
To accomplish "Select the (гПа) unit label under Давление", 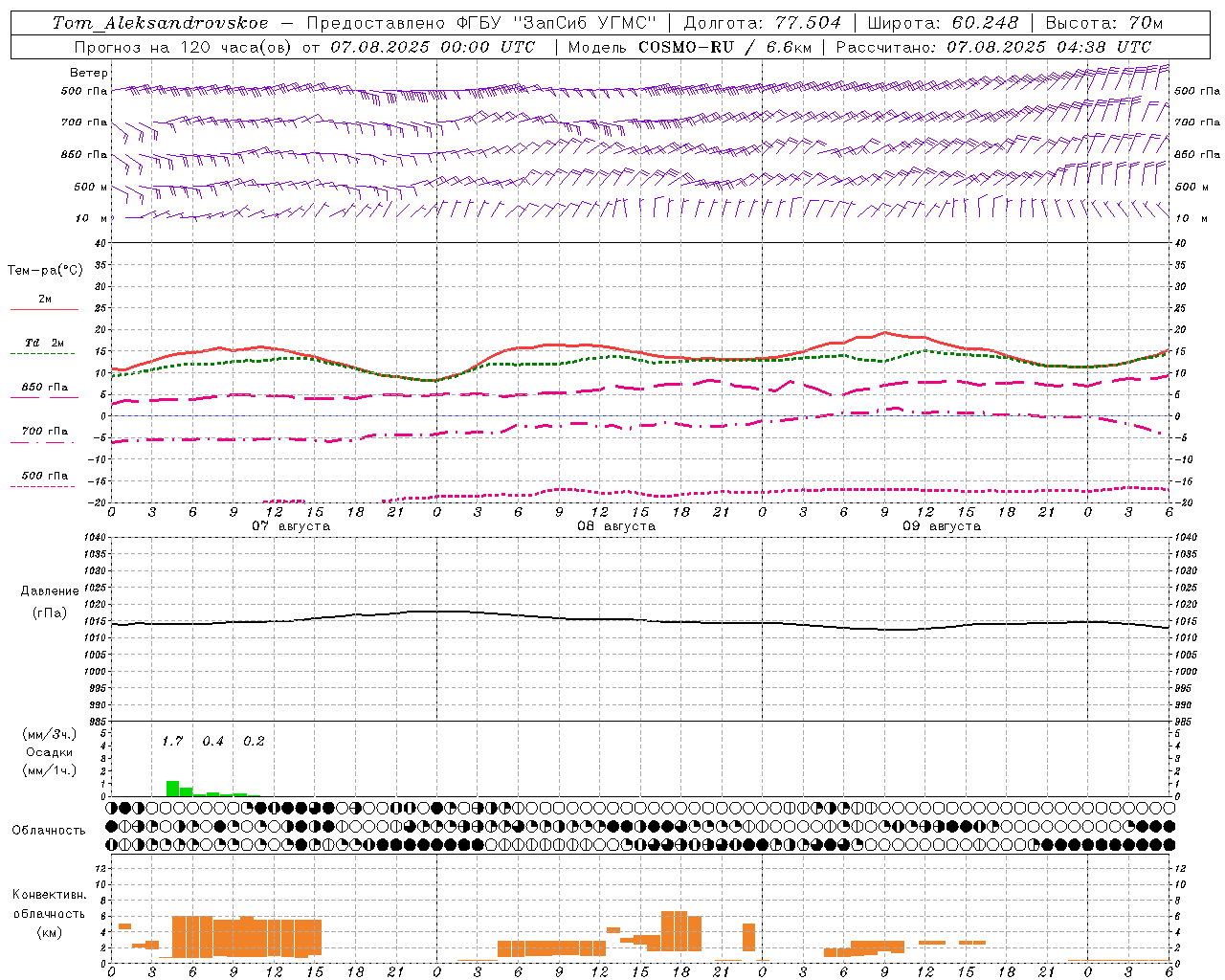I will point(50,613).
